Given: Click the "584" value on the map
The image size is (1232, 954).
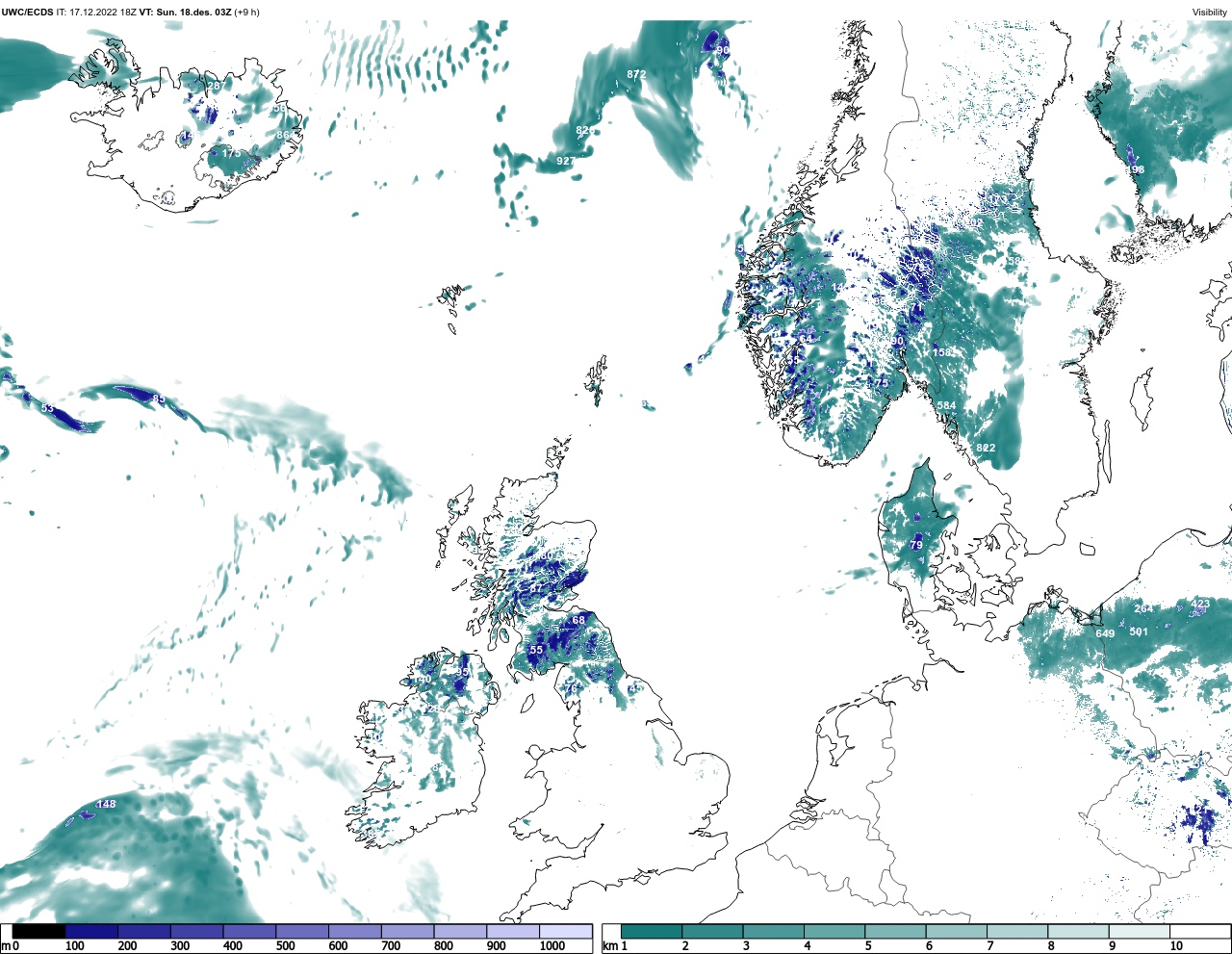Looking at the screenshot, I should click(947, 405).
